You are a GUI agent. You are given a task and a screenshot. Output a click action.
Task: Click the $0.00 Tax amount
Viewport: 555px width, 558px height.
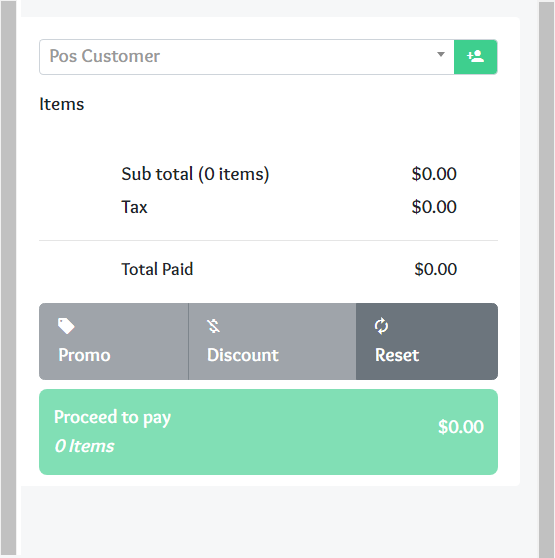pyautogui.click(x=434, y=207)
